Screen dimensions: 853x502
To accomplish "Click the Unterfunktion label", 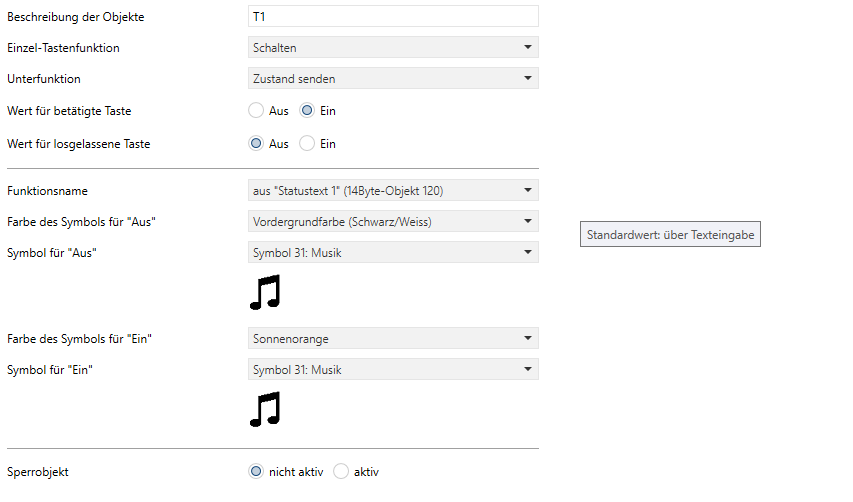I will coord(44,79).
